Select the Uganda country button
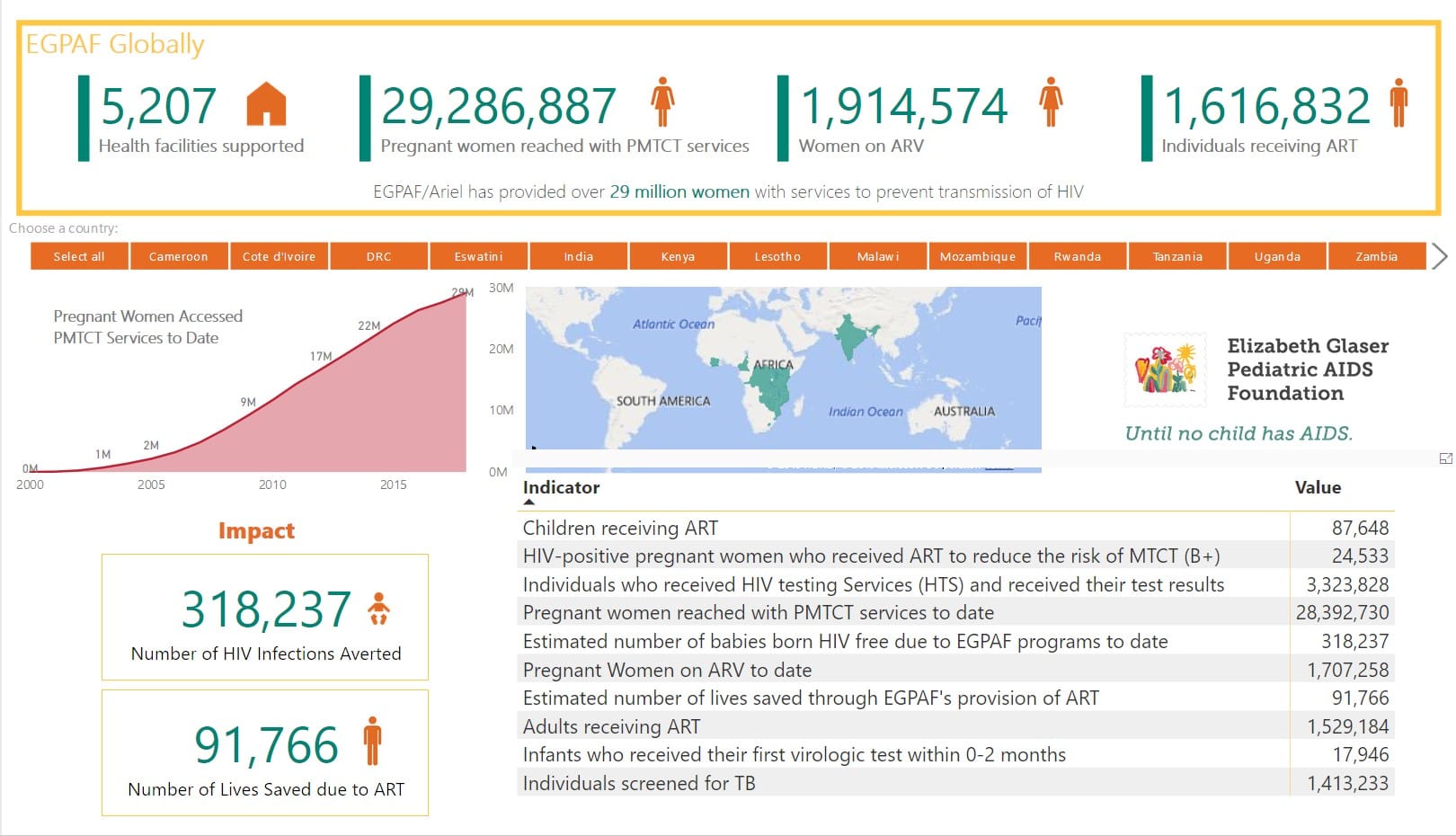Screen dimensions: 1456x836 click(x=1277, y=256)
